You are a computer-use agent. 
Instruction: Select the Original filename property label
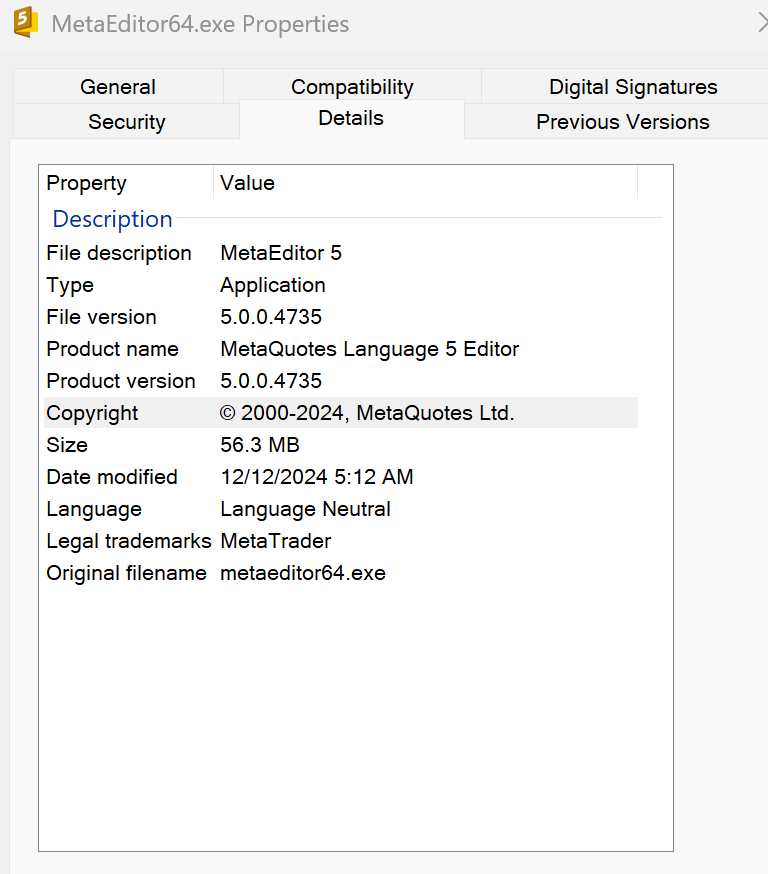pos(127,573)
